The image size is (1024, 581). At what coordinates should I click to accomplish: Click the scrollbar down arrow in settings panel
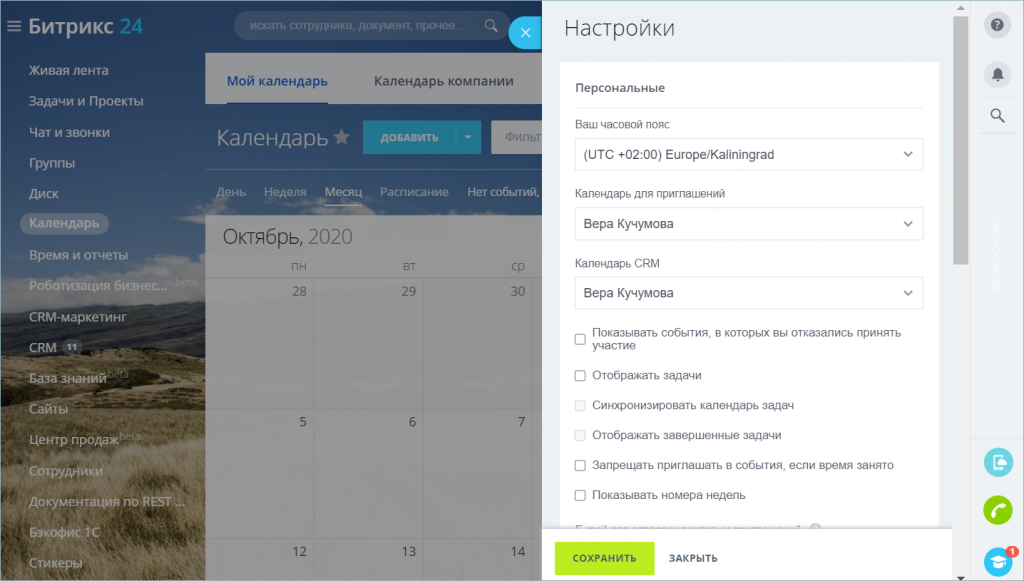(960, 577)
